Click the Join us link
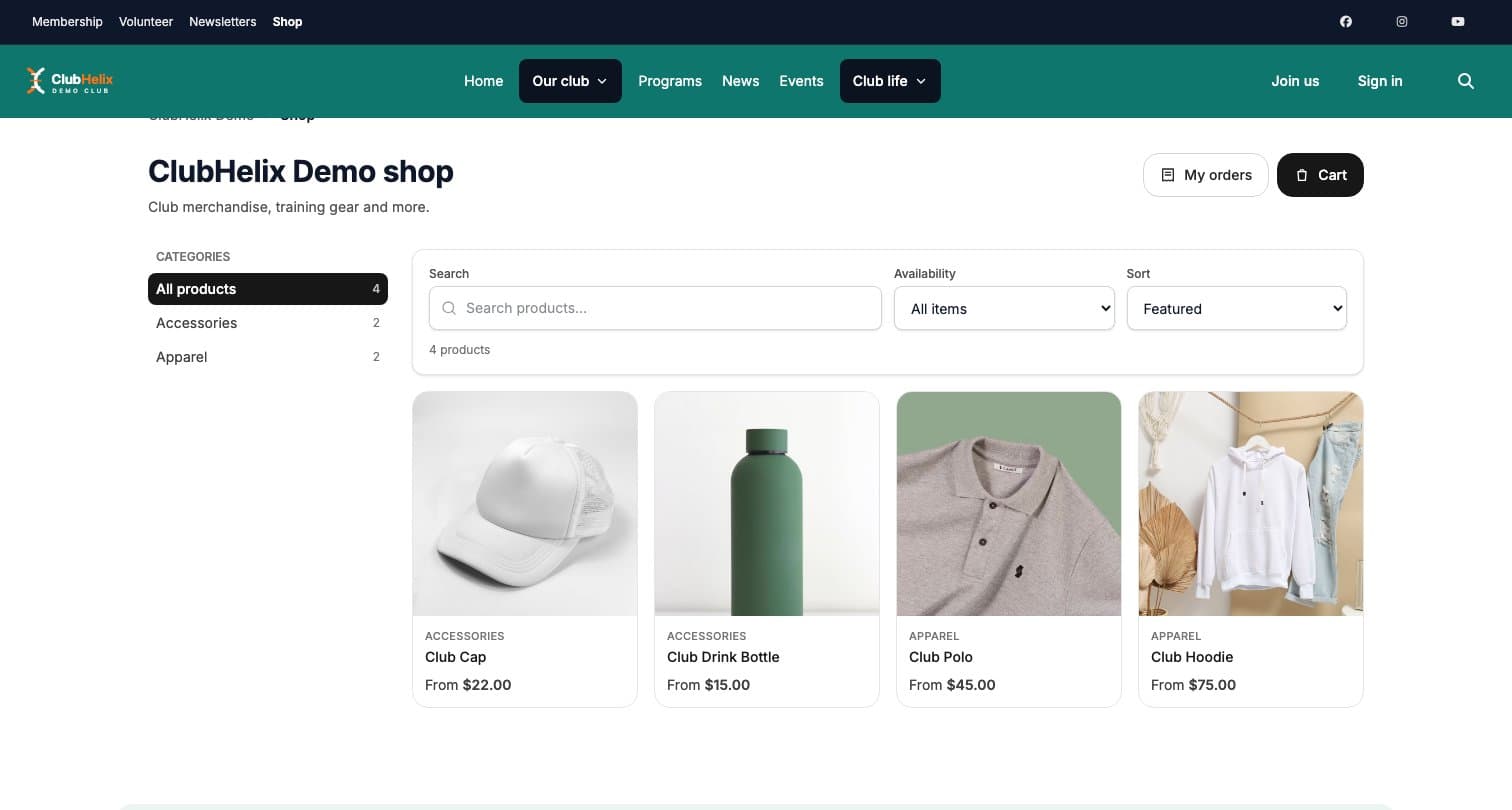Image resolution: width=1512 pixels, height=810 pixels. (1295, 81)
